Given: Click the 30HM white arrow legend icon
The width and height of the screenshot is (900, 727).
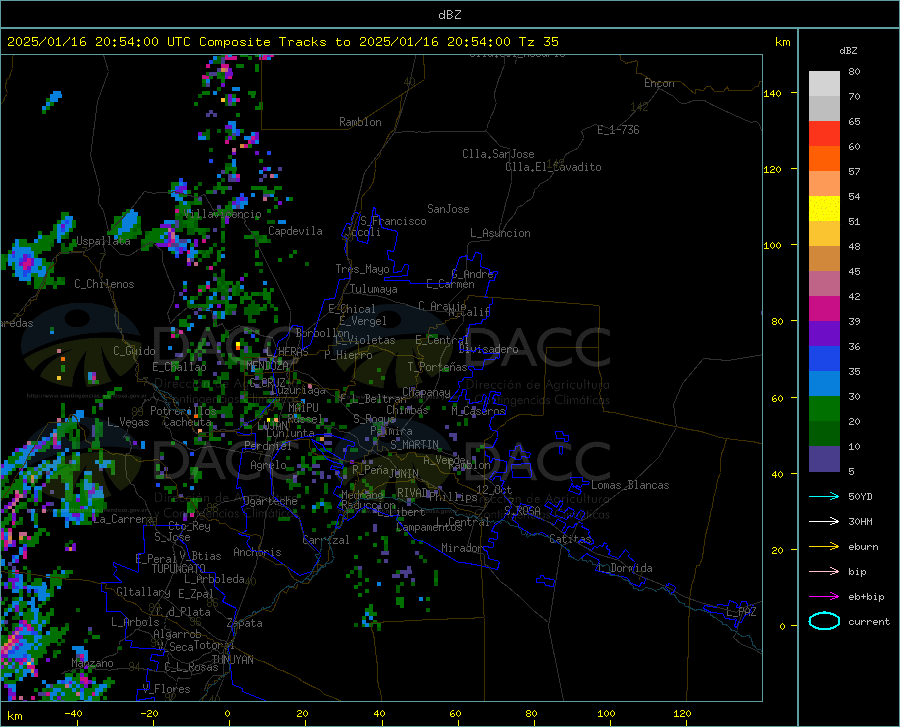Looking at the screenshot, I should tap(824, 521).
